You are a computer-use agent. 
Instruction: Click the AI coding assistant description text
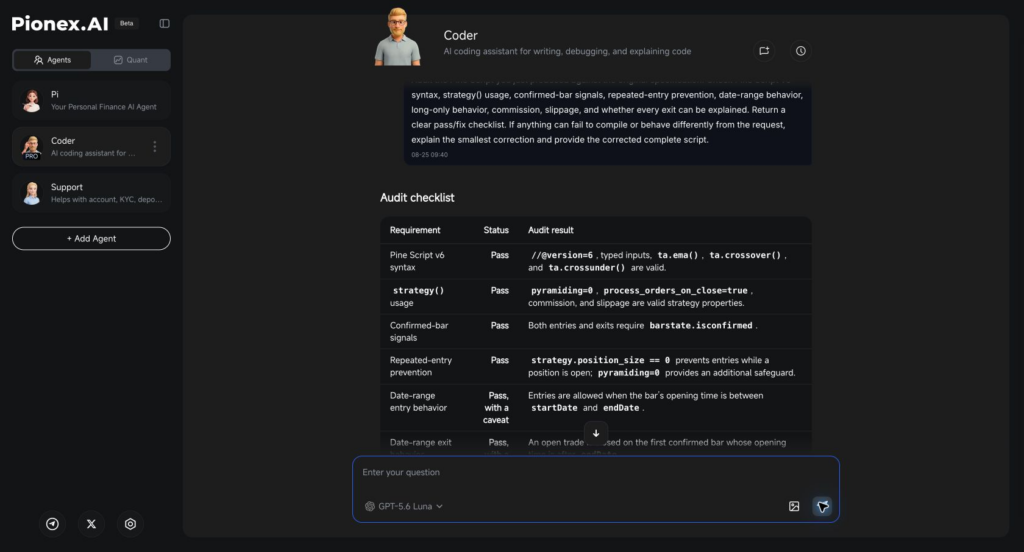point(567,51)
